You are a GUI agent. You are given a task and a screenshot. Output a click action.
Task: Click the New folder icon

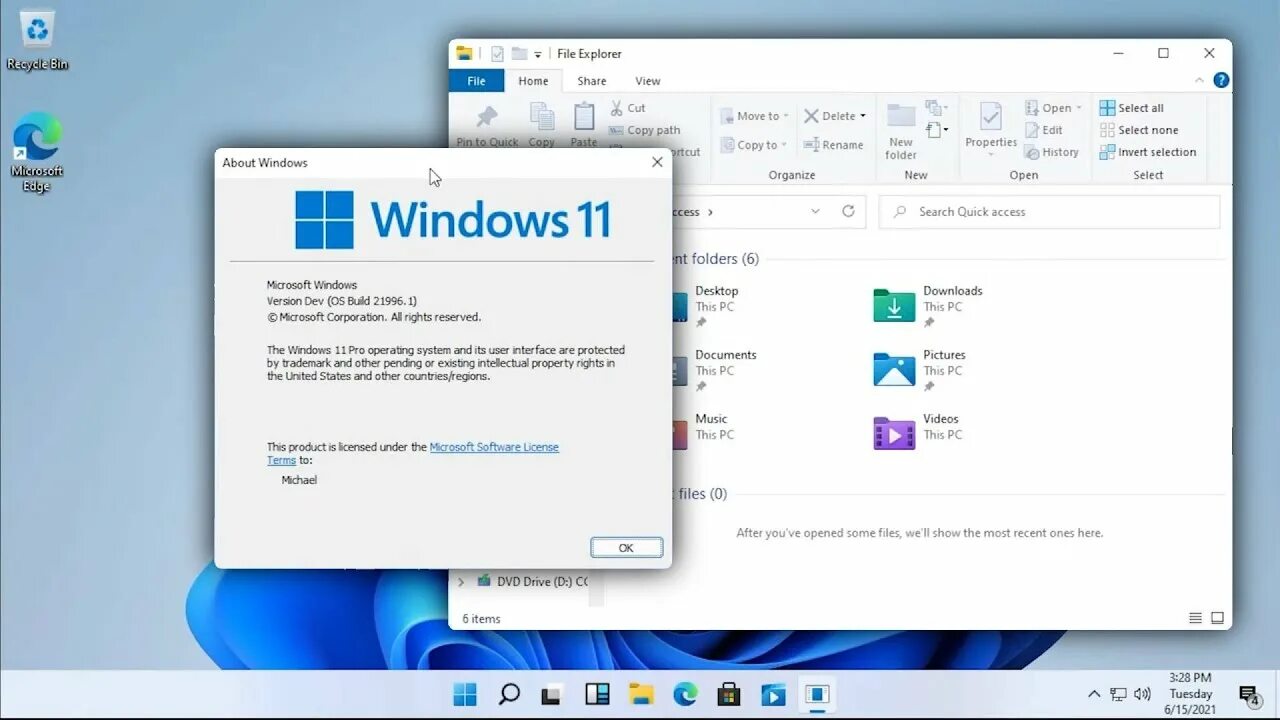coord(901,116)
